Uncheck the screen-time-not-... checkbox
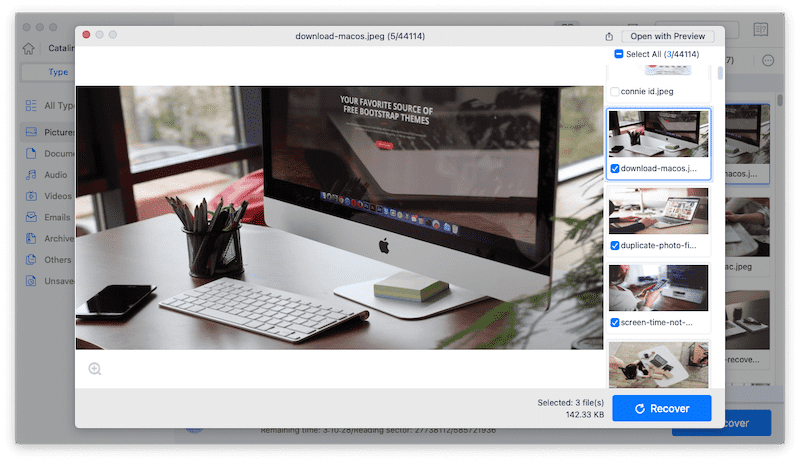The height and width of the screenshot is (462, 800). pyautogui.click(x=615, y=323)
